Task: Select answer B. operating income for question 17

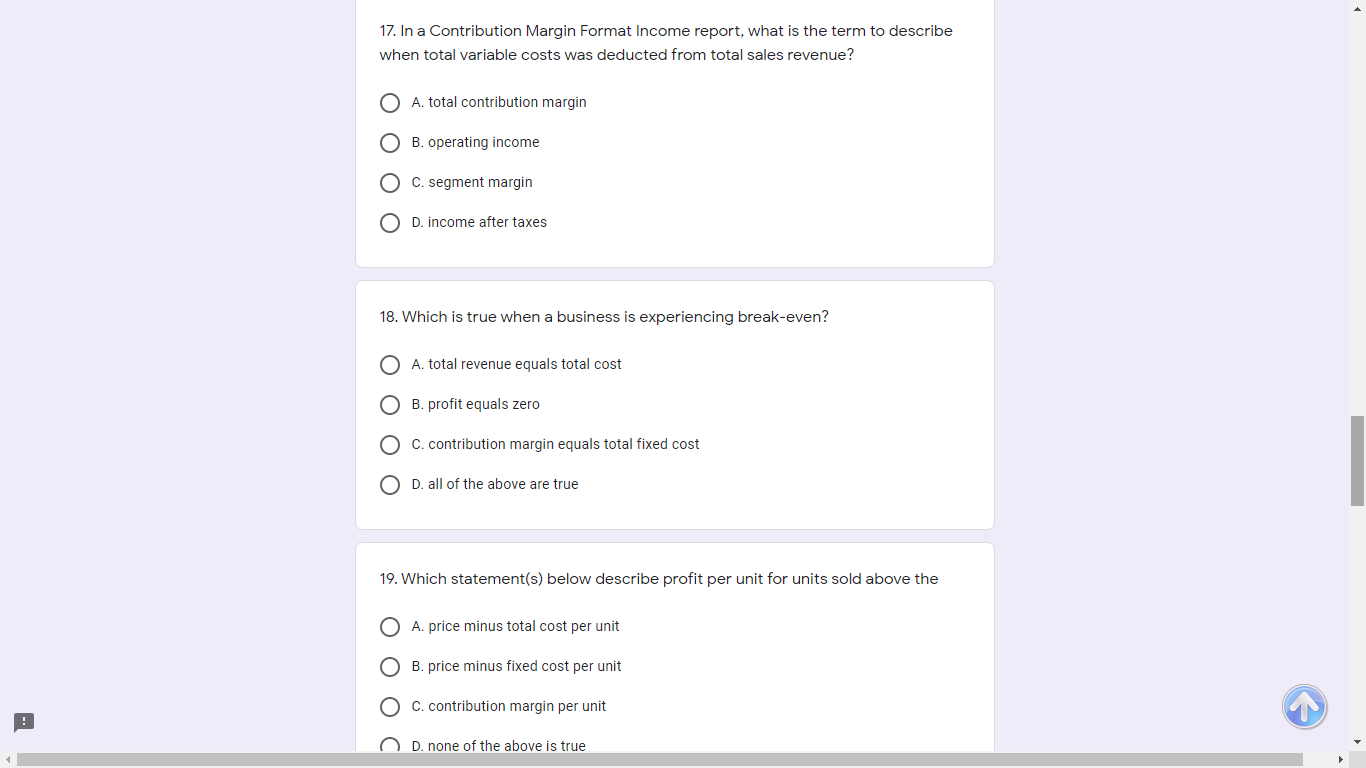Action: click(x=390, y=142)
